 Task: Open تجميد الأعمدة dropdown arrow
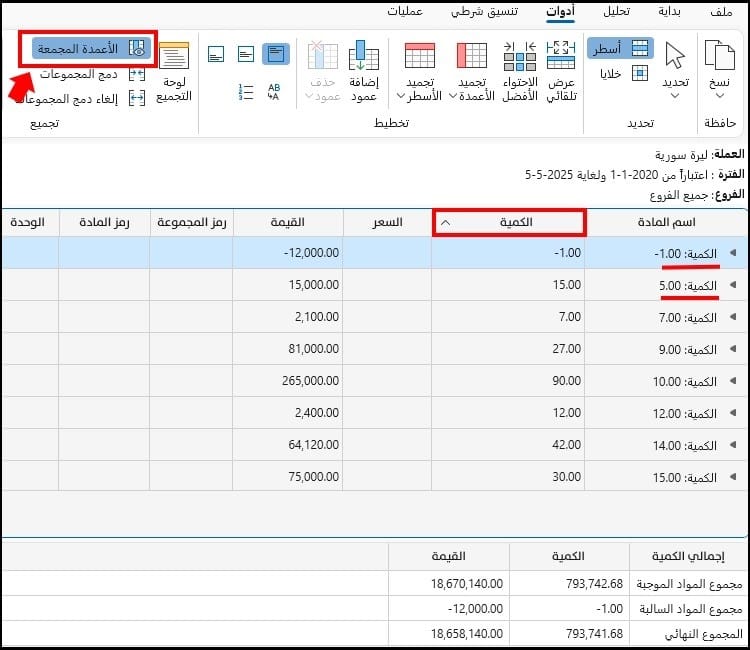[x=452, y=96]
